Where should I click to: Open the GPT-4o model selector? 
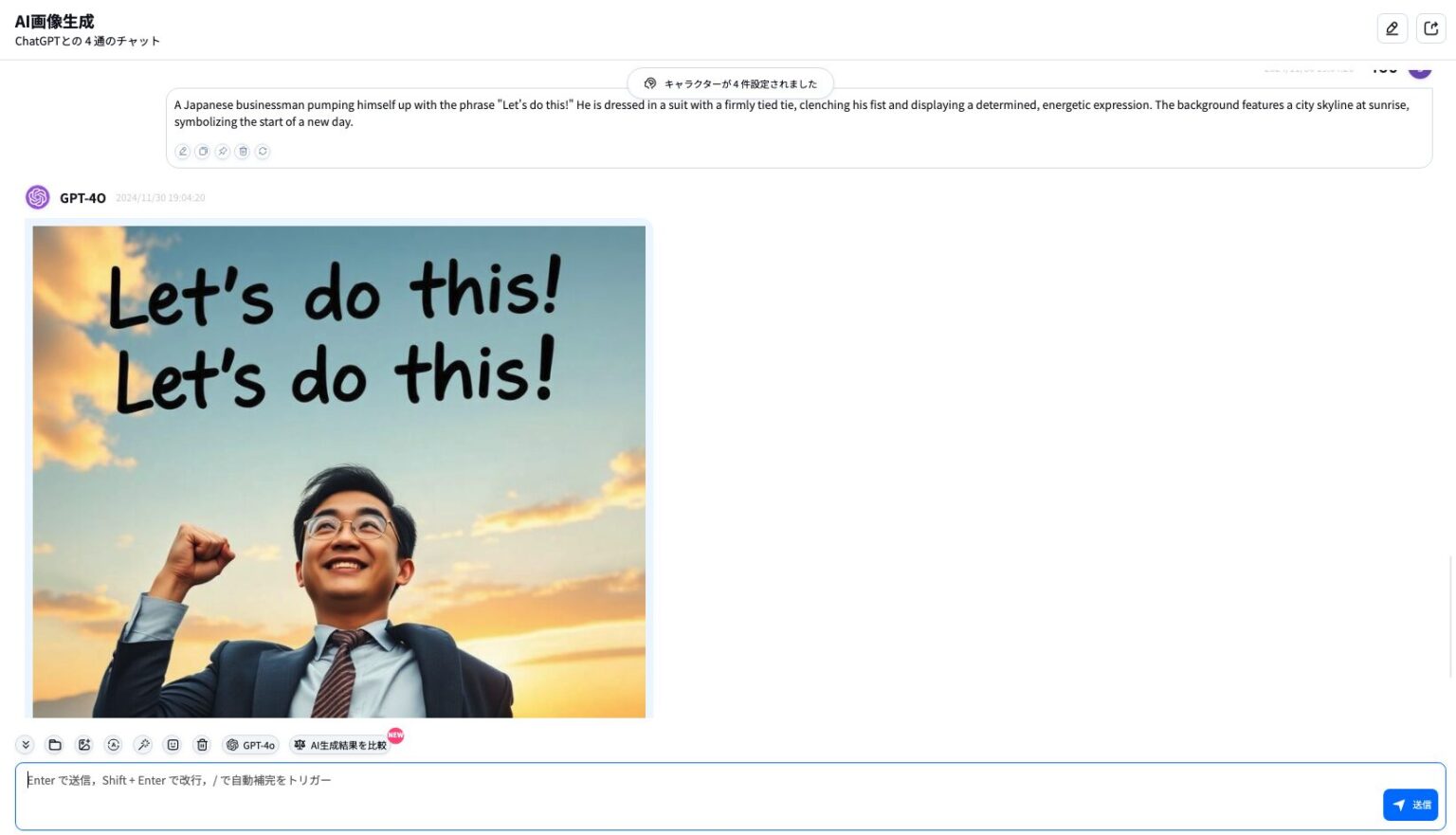coord(251,745)
